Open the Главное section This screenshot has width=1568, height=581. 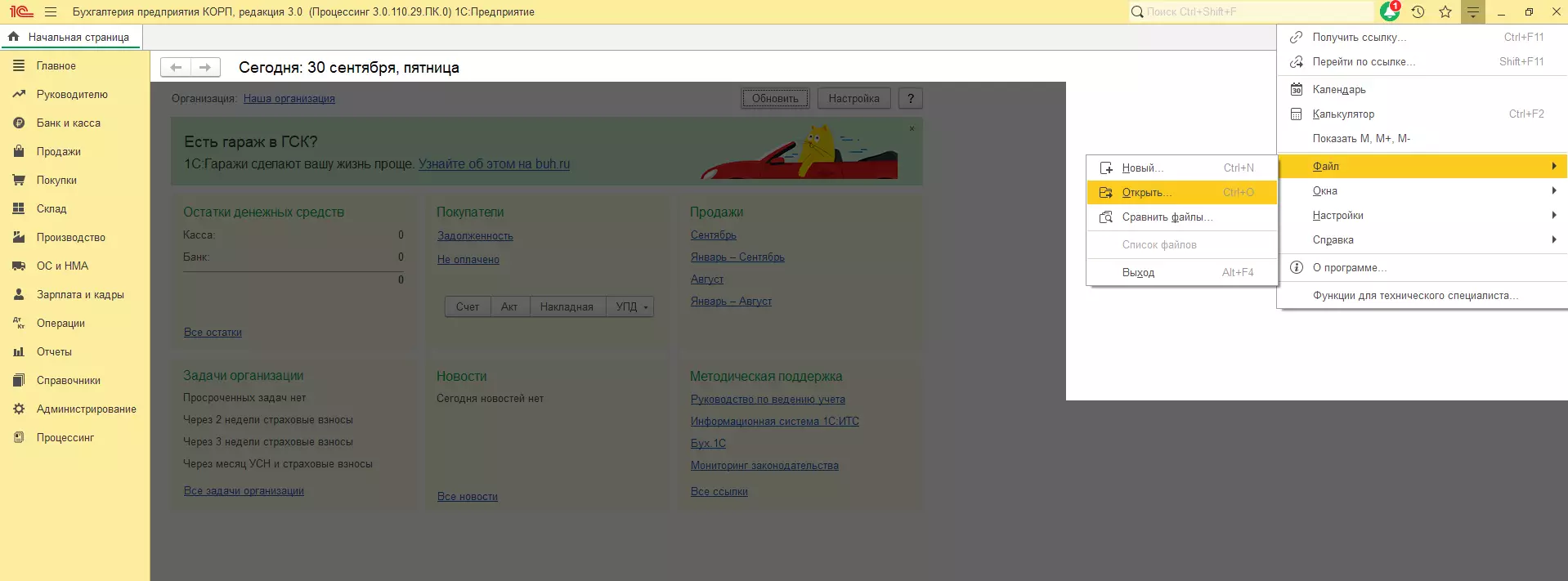pyautogui.click(x=56, y=66)
